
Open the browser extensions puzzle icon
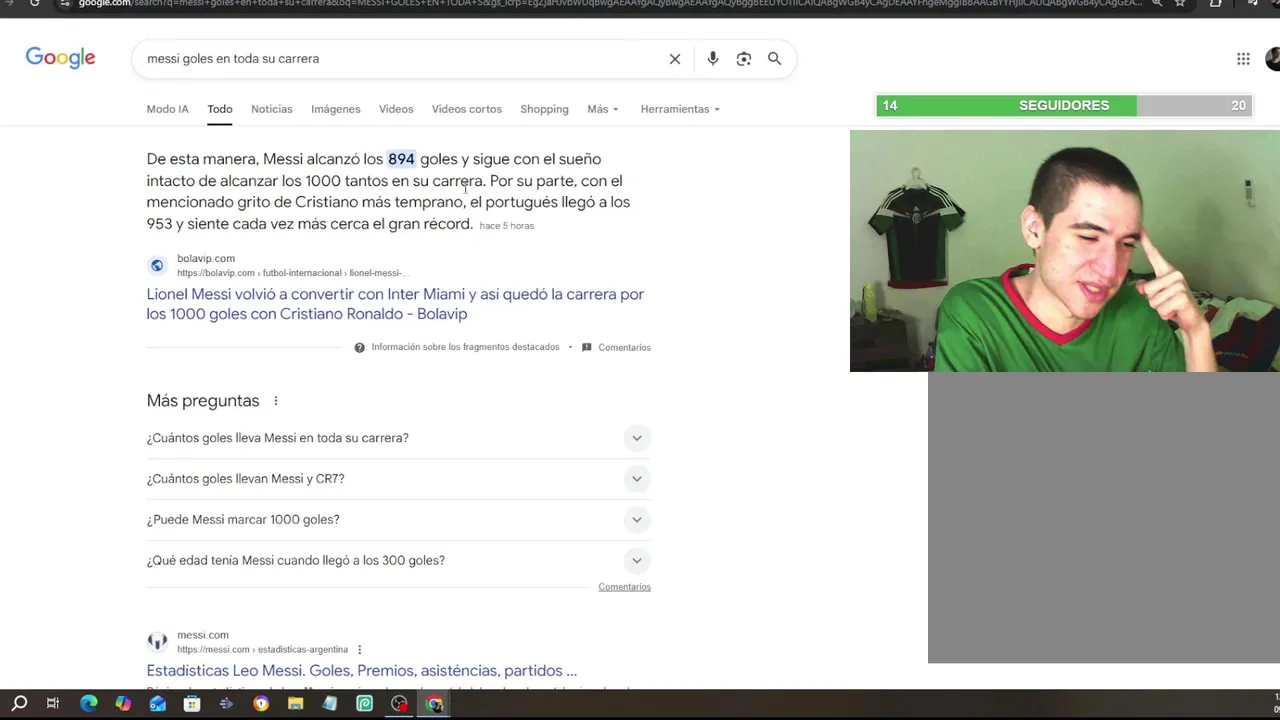click(1215, 4)
